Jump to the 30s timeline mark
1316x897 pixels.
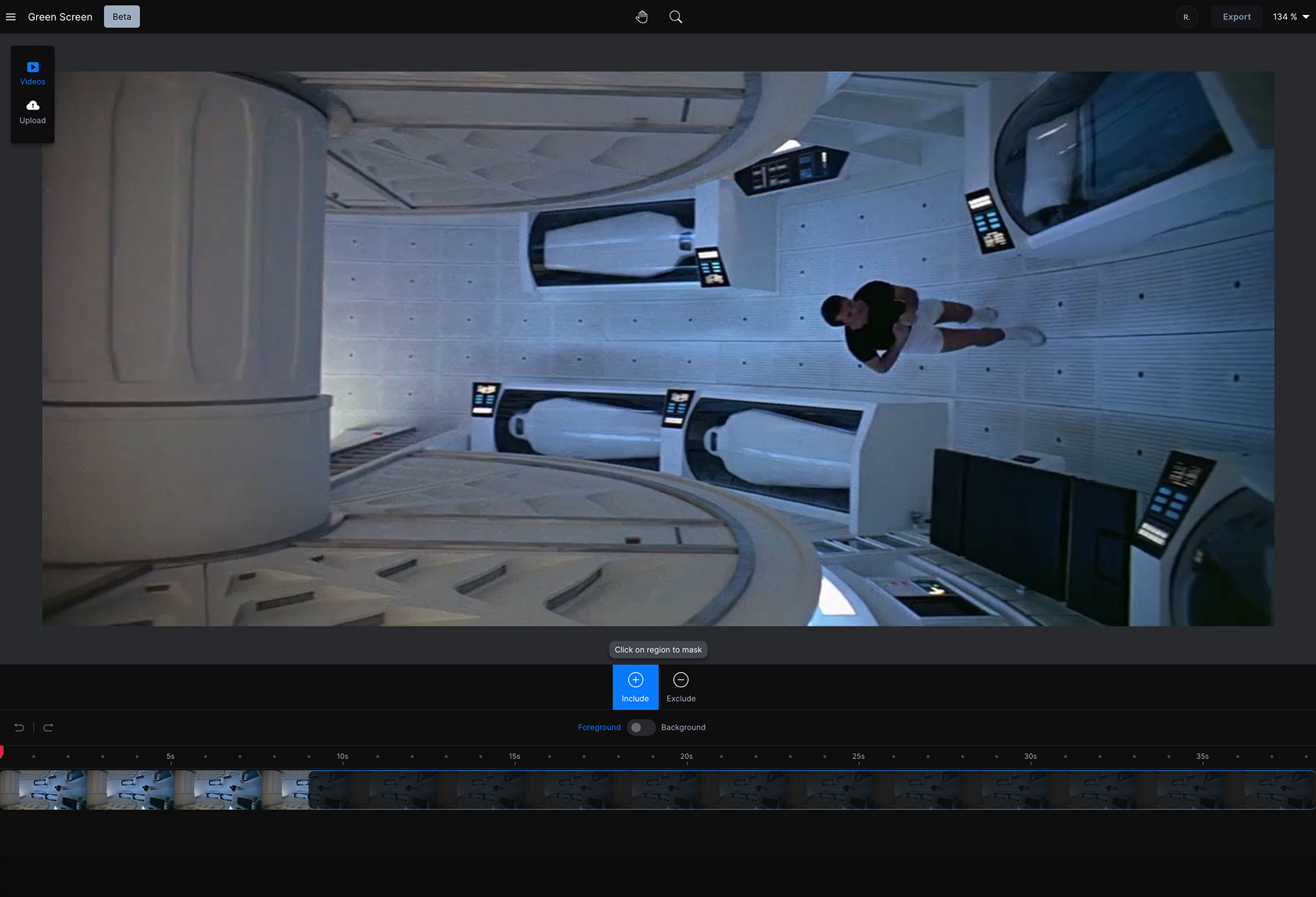tap(1031, 756)
